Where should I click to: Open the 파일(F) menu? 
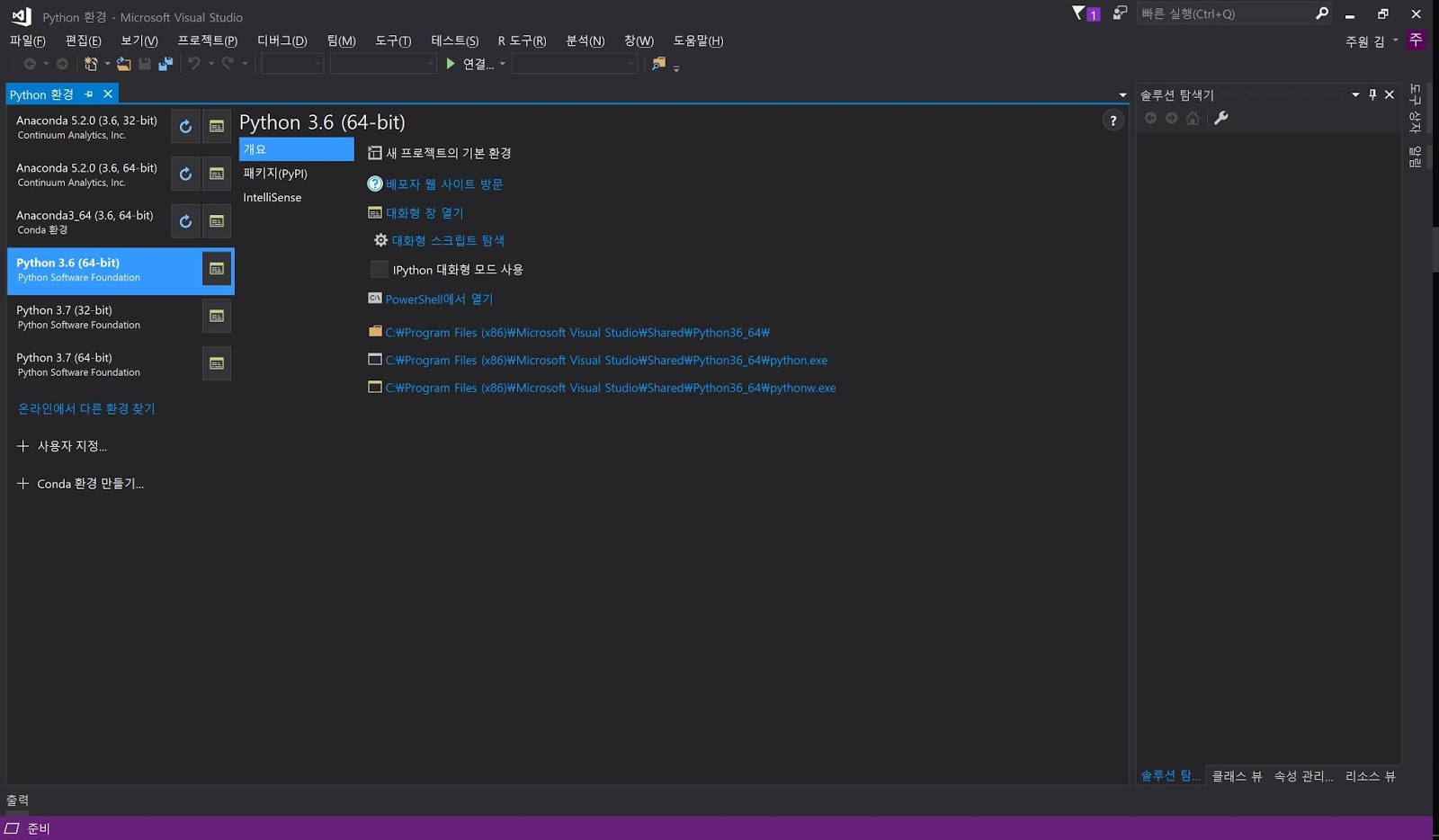pos(27,40)
